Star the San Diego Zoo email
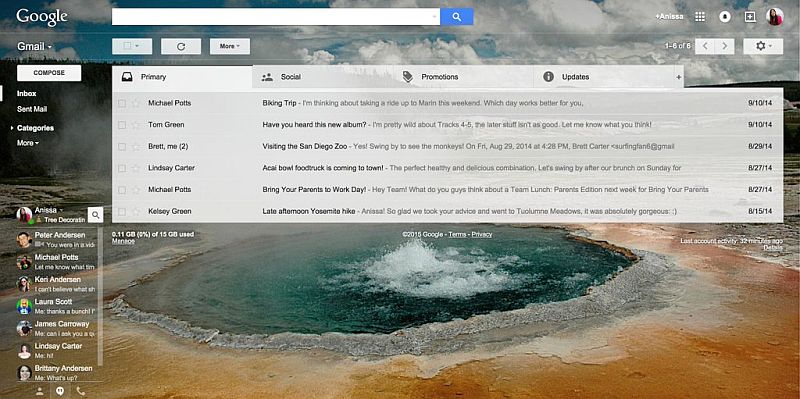Image resolution: width=800 pixels, height=399 pixels. [x=136, y=146]
